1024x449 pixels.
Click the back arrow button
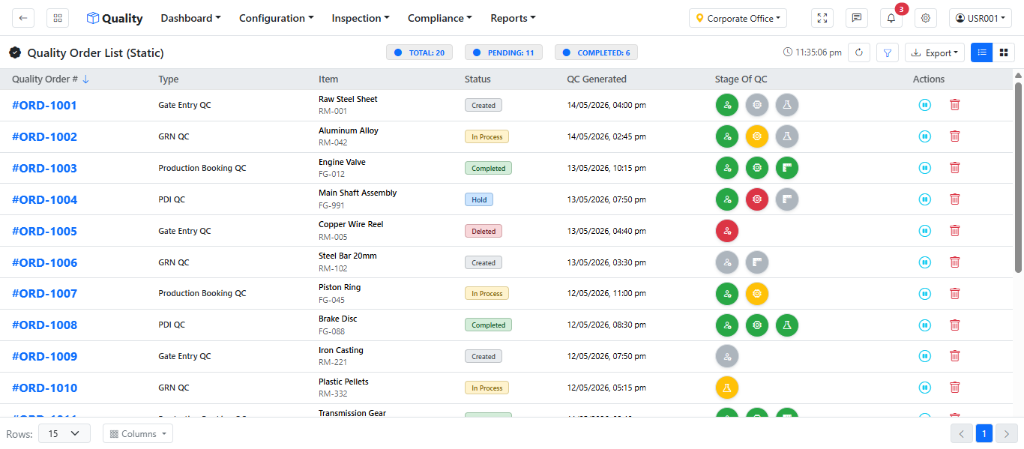click(x=24, y=18)
